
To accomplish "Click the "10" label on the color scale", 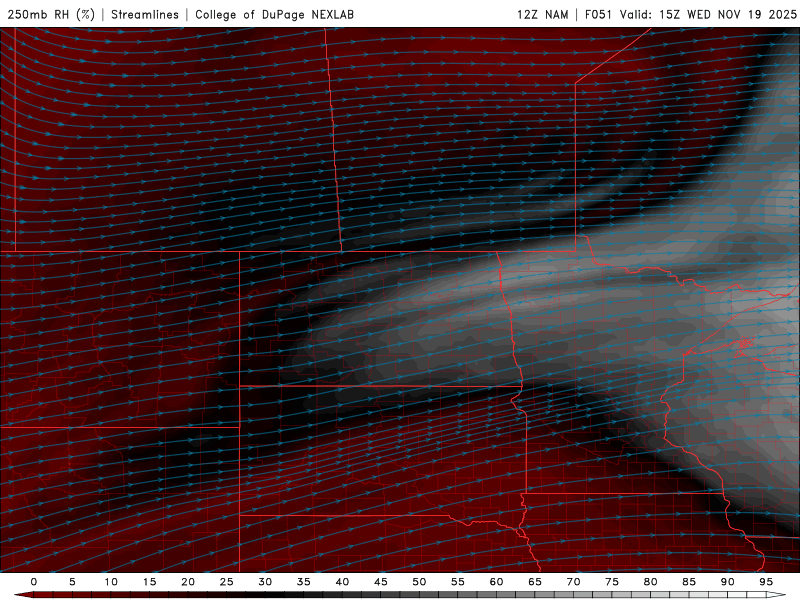I will [111, 582].
